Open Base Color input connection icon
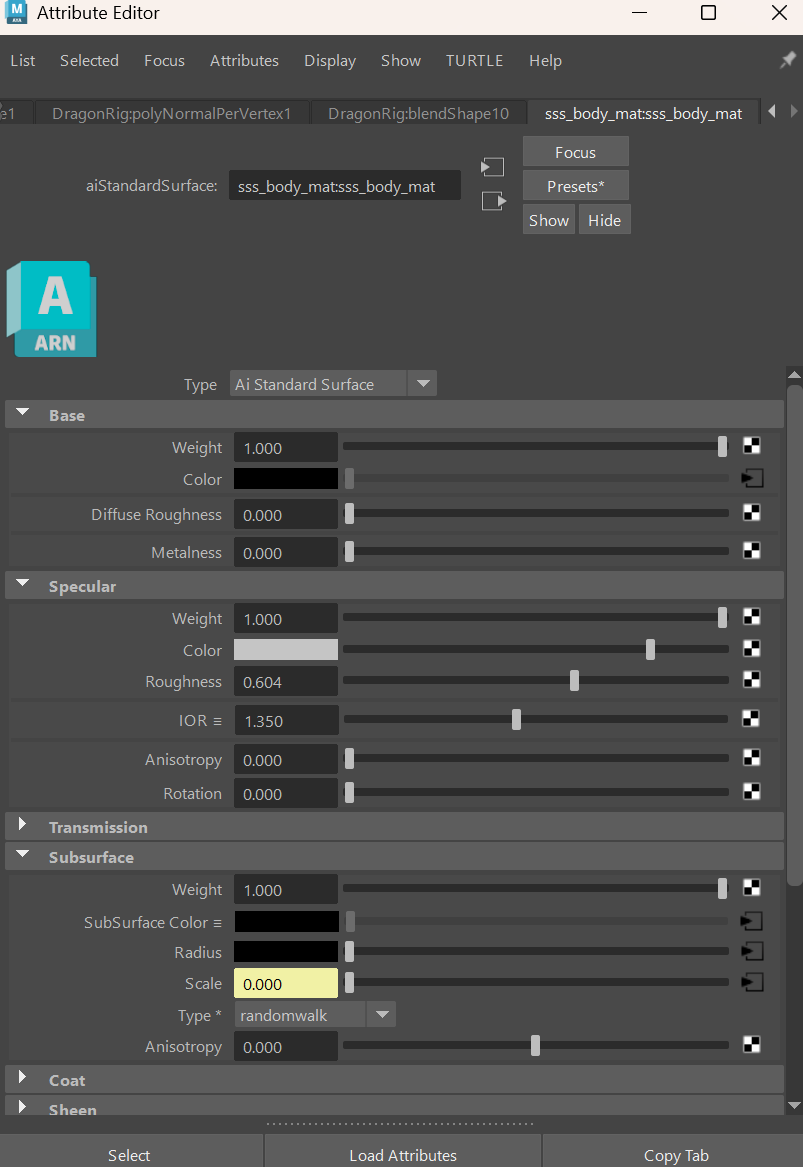Image resolution: width=803 pixels, height=1167 pixels. click(752, 479)
